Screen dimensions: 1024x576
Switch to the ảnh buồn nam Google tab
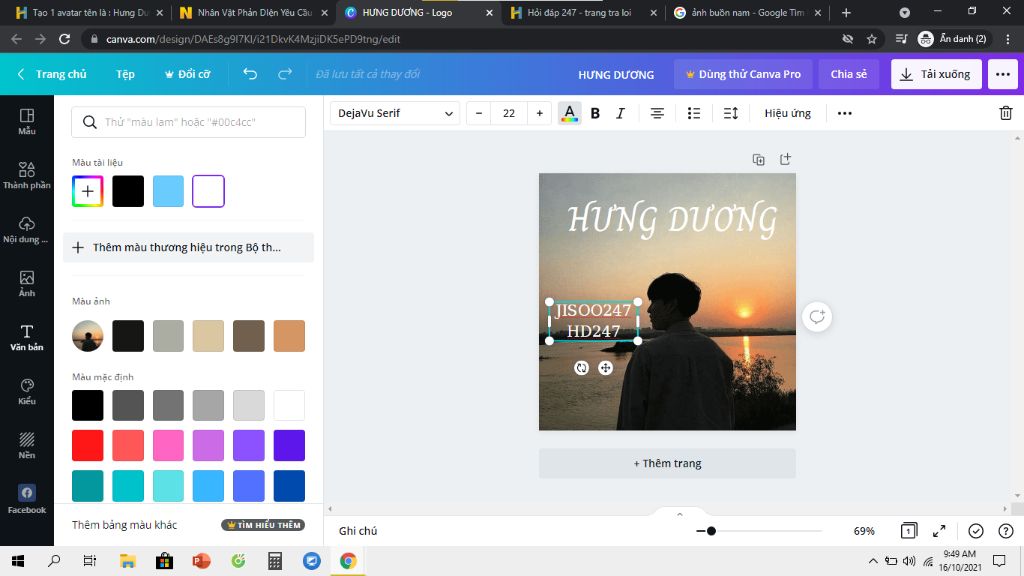[746, 12]
